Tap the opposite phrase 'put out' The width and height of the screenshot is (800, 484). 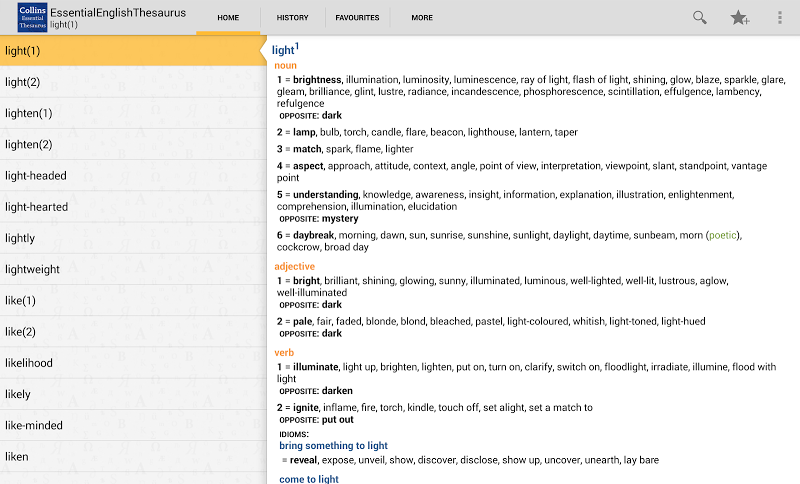point(337,420)
